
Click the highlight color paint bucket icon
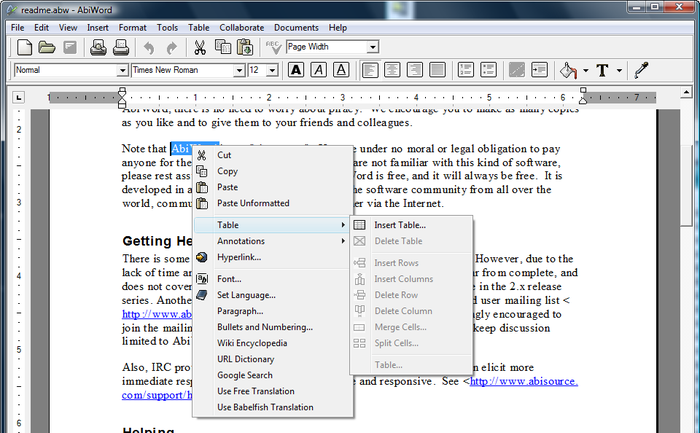coord(568,70)
